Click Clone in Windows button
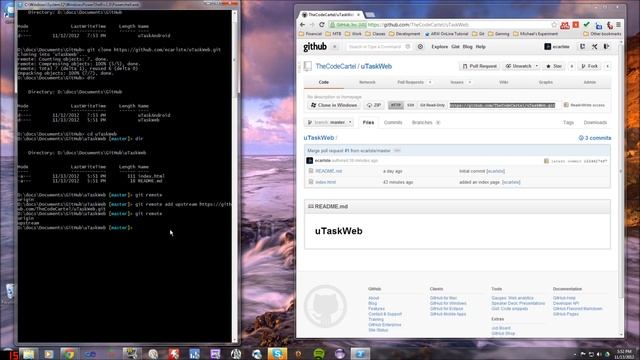 click(334, 105)
